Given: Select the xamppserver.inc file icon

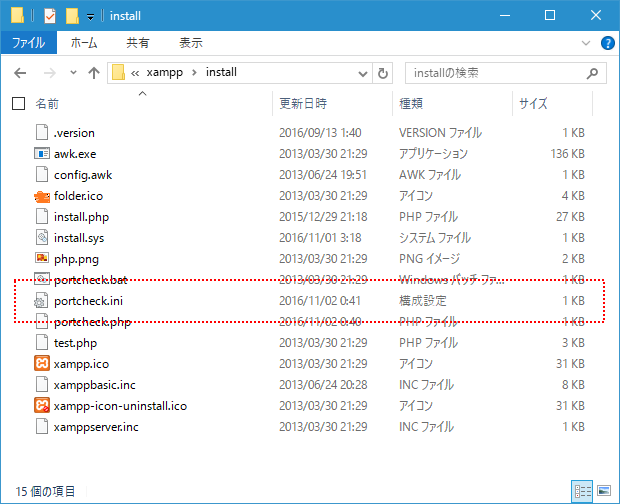Looking at the screenshot, I should [42, 427].
